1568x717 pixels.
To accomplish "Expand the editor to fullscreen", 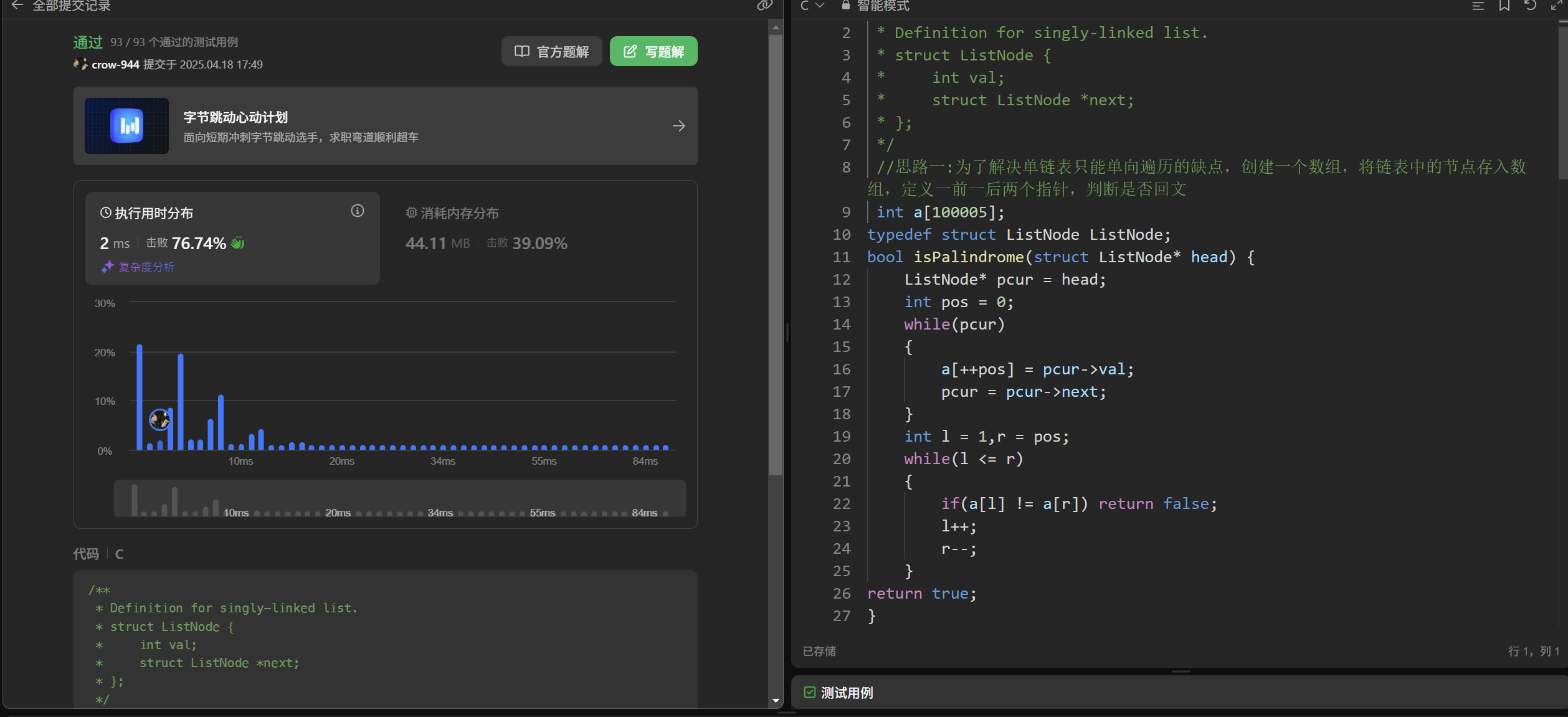I will pyautogui.click(x=1557, y=6).
